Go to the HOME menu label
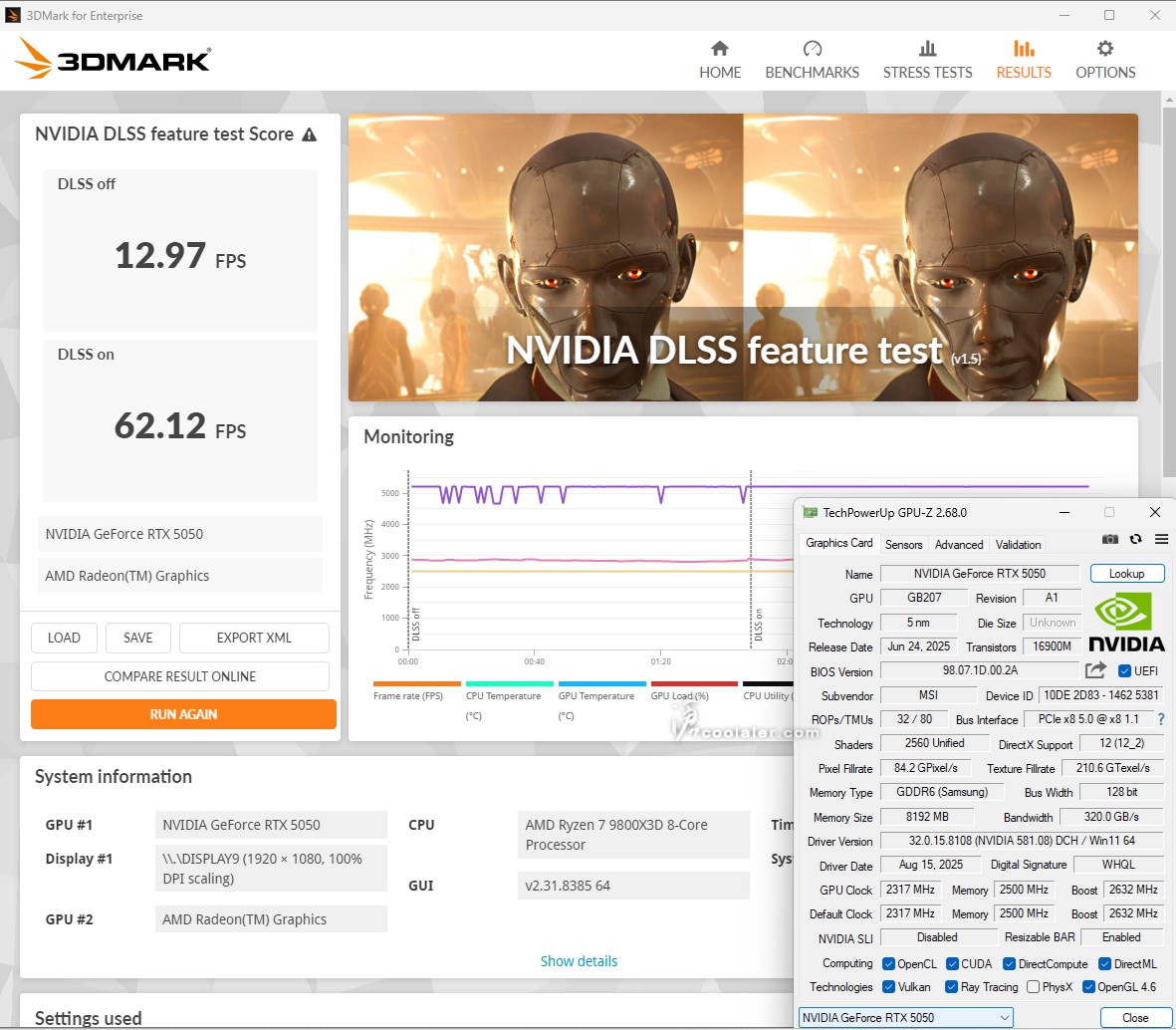This screenshot has height=1030, width=1176. tap(720, 73)
